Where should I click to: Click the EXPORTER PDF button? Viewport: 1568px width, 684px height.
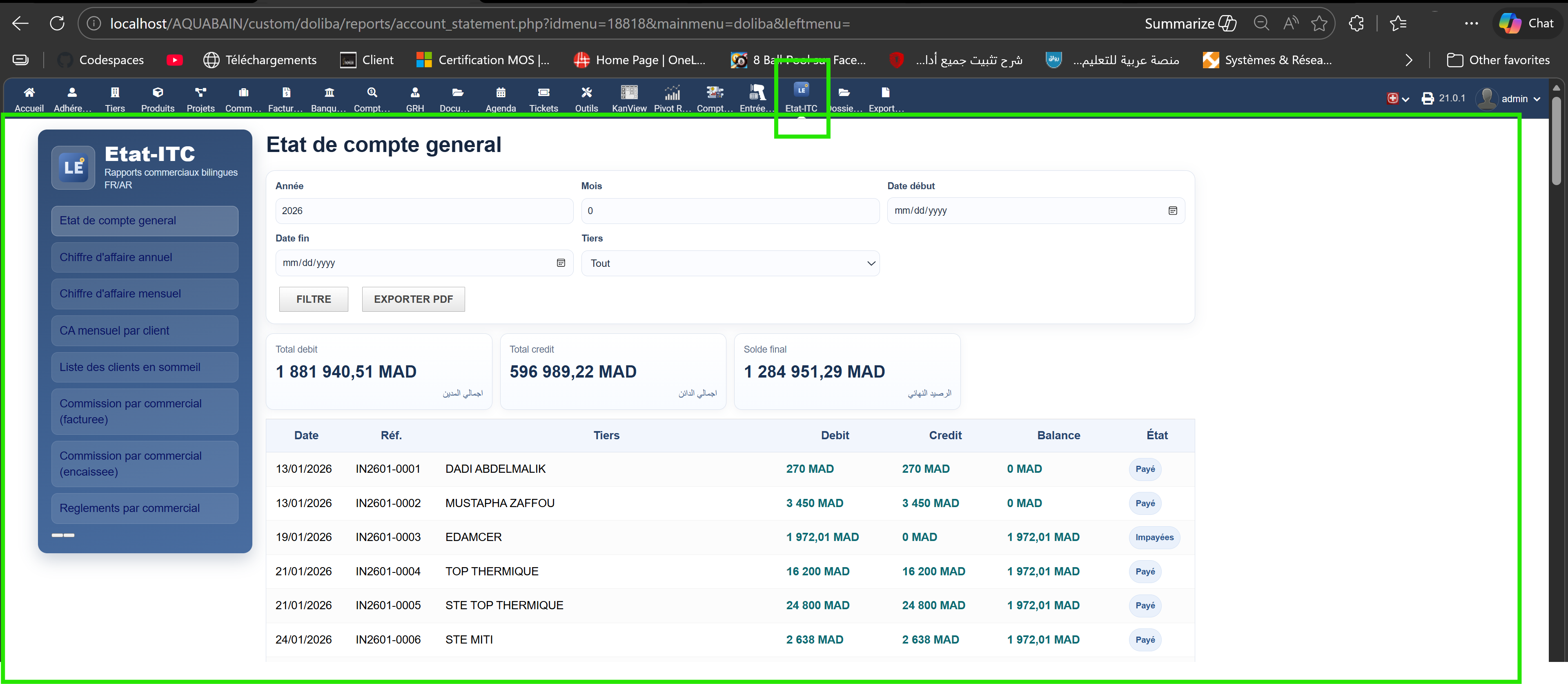413,299
